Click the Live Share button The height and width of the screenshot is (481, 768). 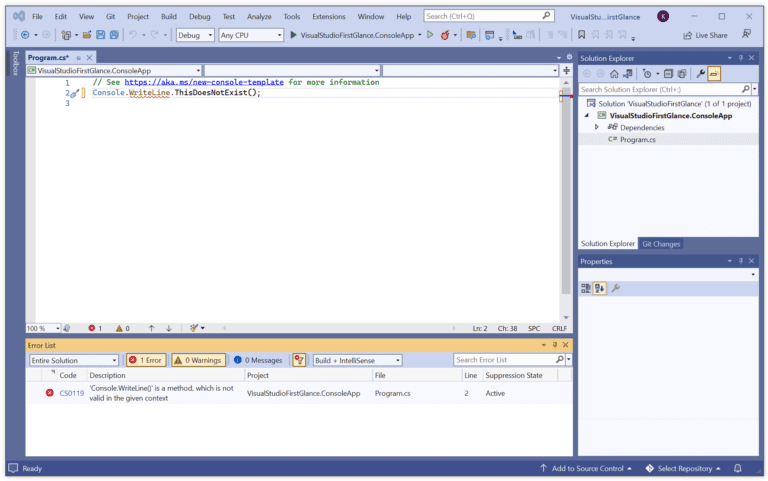point(705,35)
